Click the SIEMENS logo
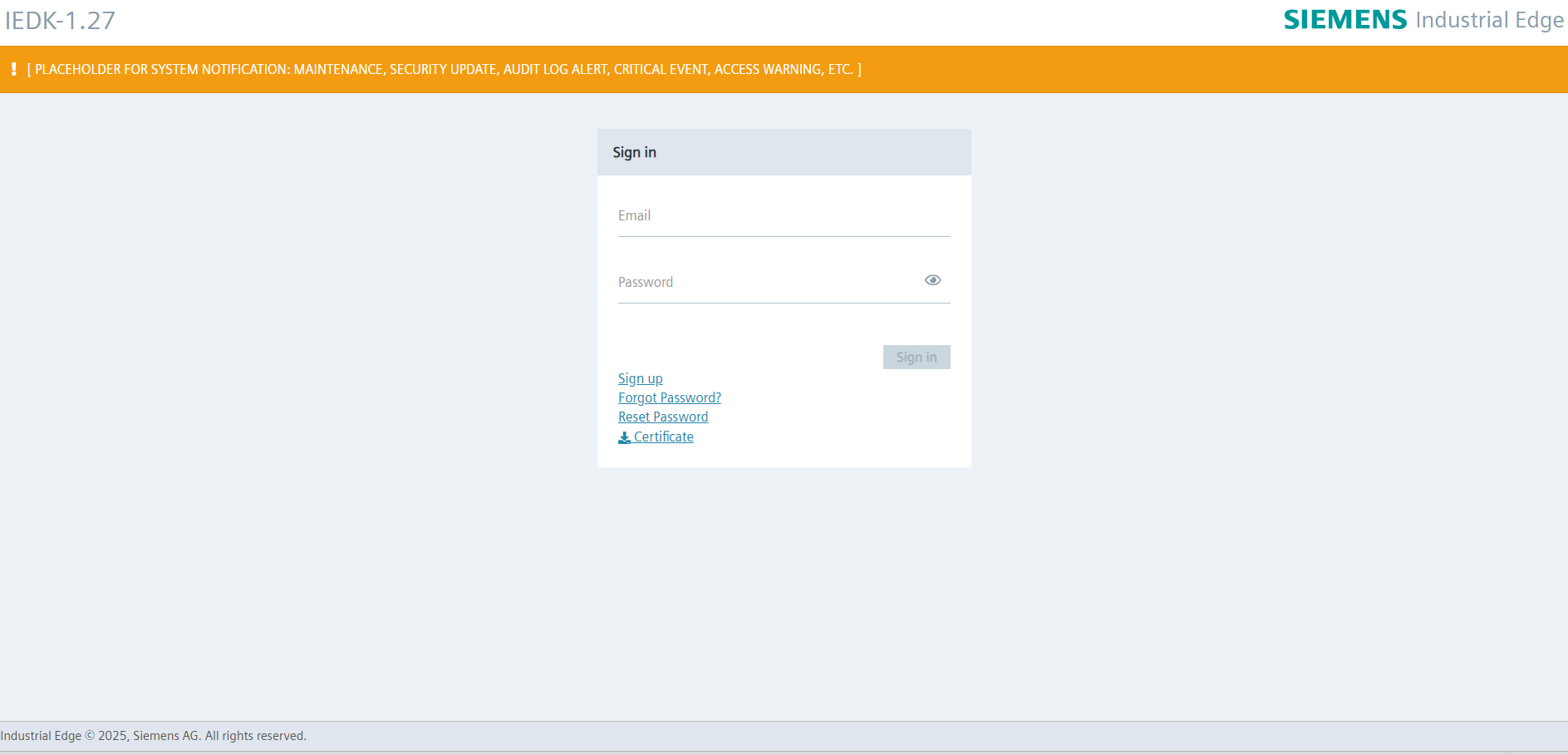This screenshot has width=1568, height=755. coord(1344,19)
